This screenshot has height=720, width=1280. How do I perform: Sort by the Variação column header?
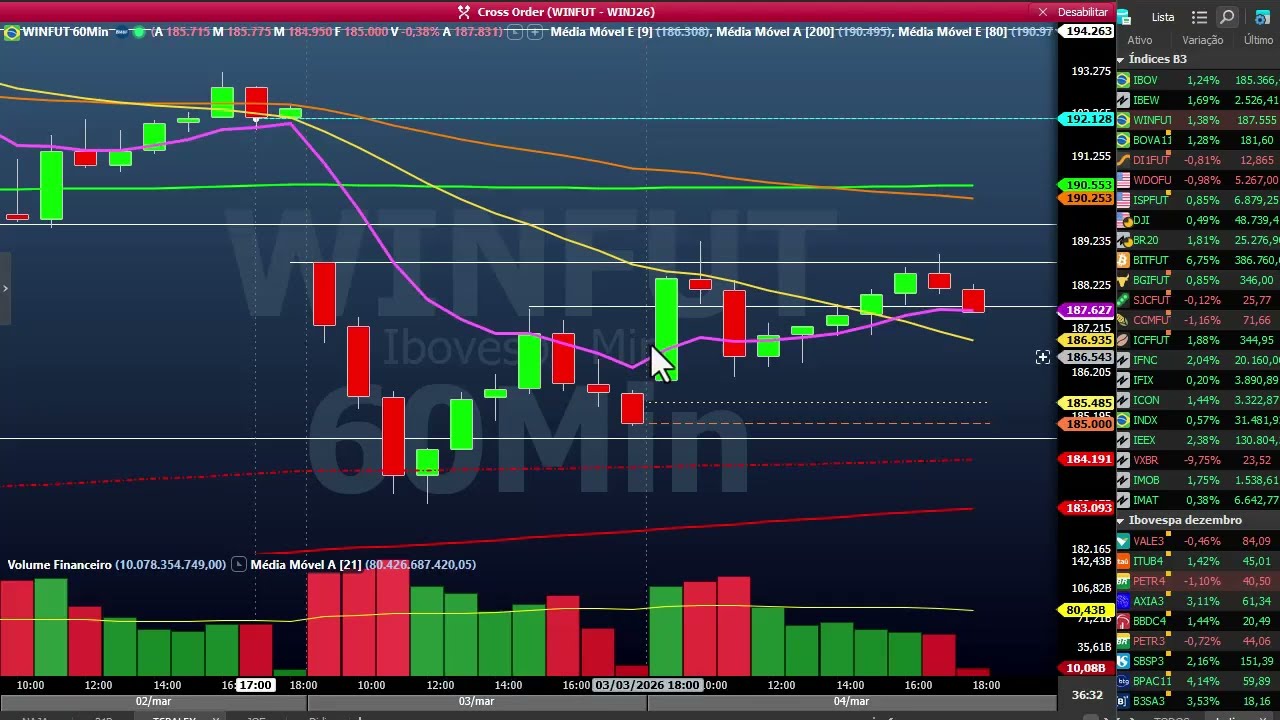1203,40
